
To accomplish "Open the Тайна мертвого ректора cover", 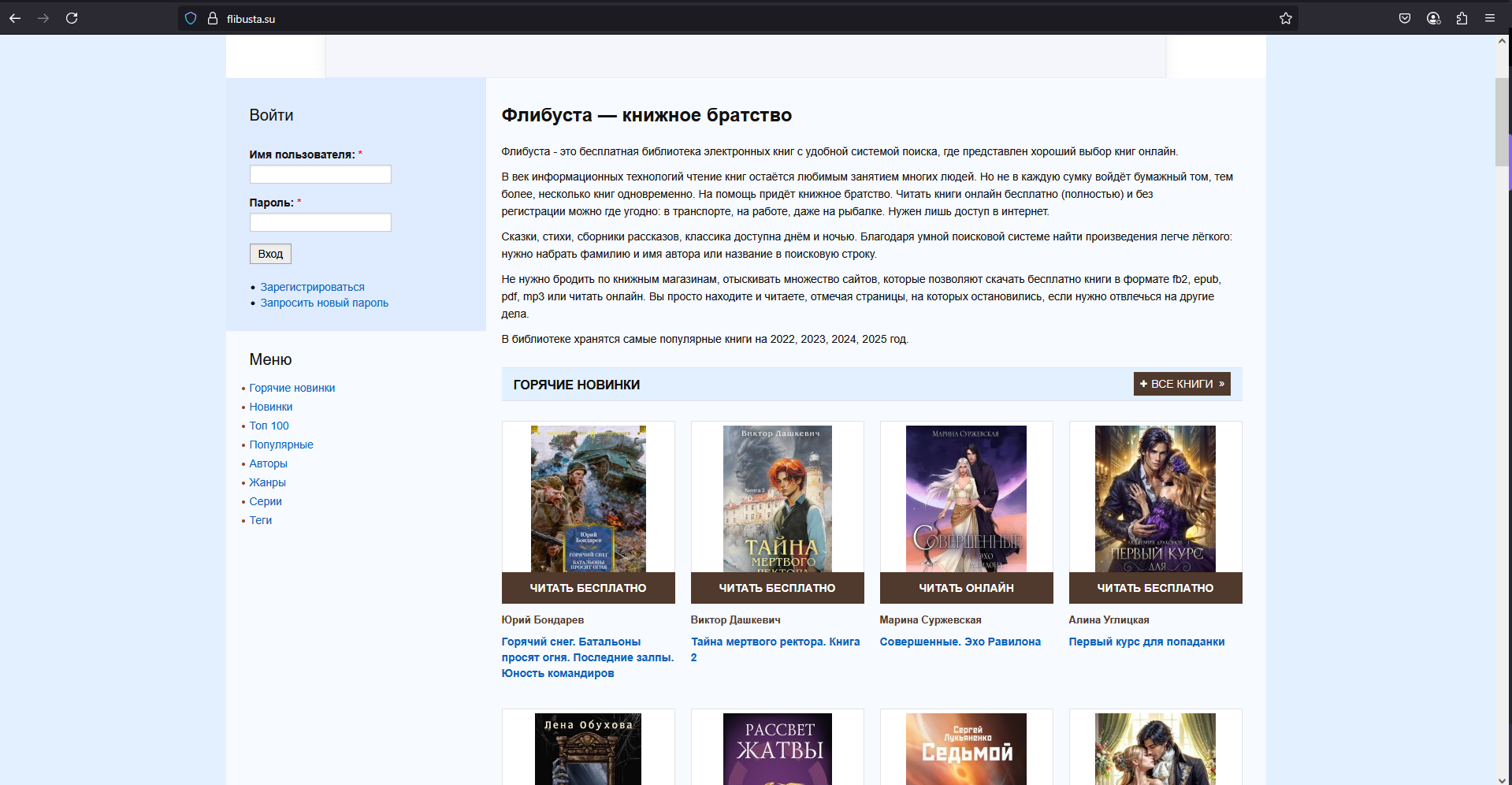I will [x=777, y=499].
